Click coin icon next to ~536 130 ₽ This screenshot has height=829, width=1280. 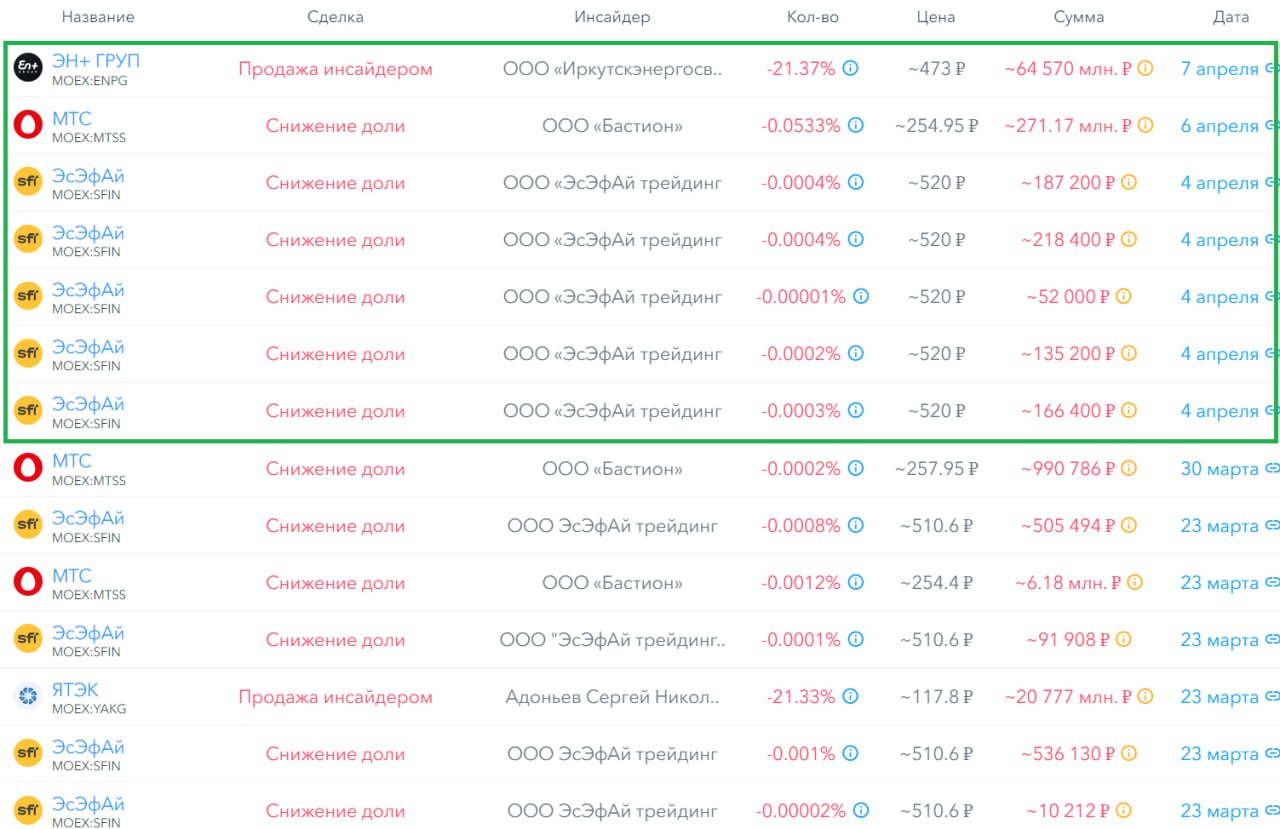[x=1129, y=754]
